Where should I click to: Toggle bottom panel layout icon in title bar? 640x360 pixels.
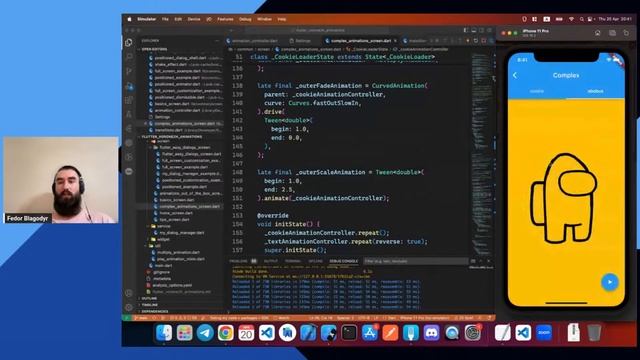click(x=473, y=30)
